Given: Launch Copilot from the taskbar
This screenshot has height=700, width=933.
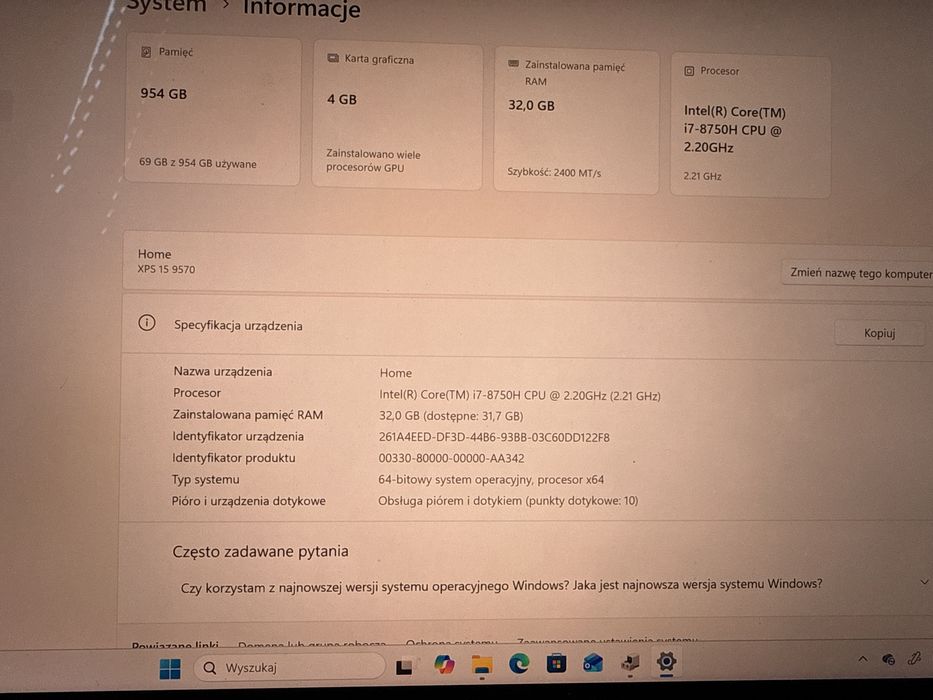Looking at the screenshot, I should [x=444, y=664].
